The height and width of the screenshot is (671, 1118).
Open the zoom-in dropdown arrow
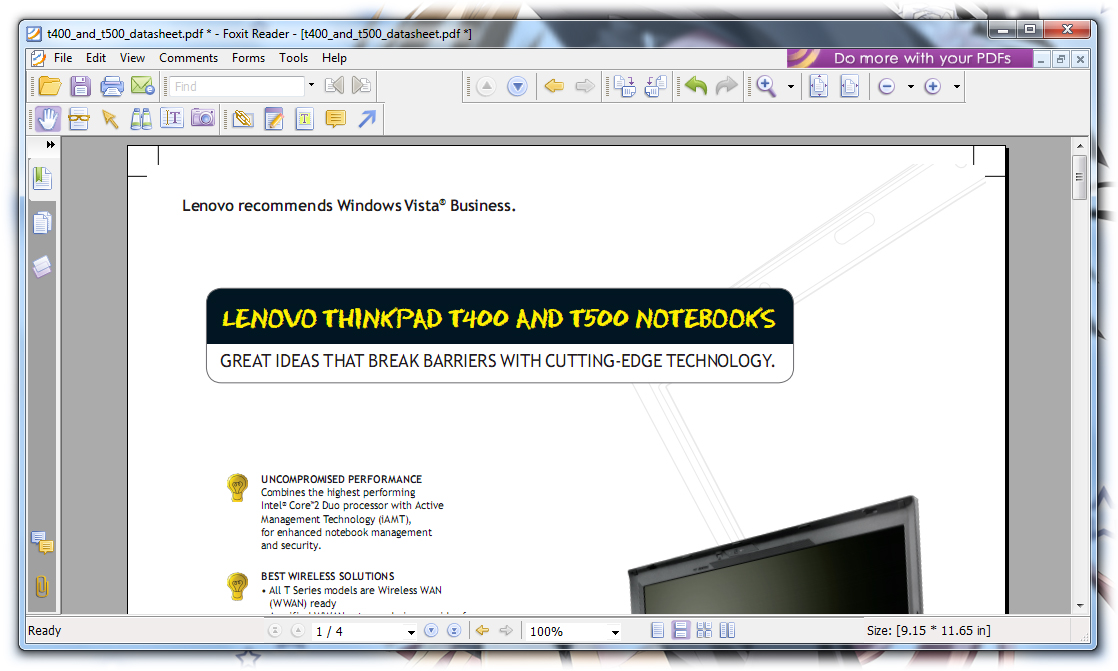tap(957, 86)
